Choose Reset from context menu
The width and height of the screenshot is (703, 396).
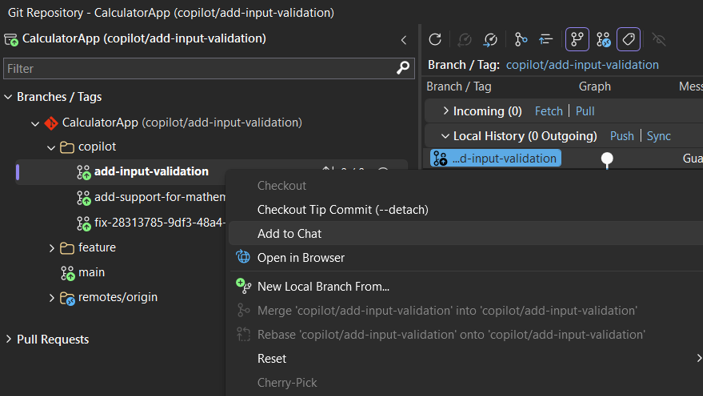pos(272,358)
